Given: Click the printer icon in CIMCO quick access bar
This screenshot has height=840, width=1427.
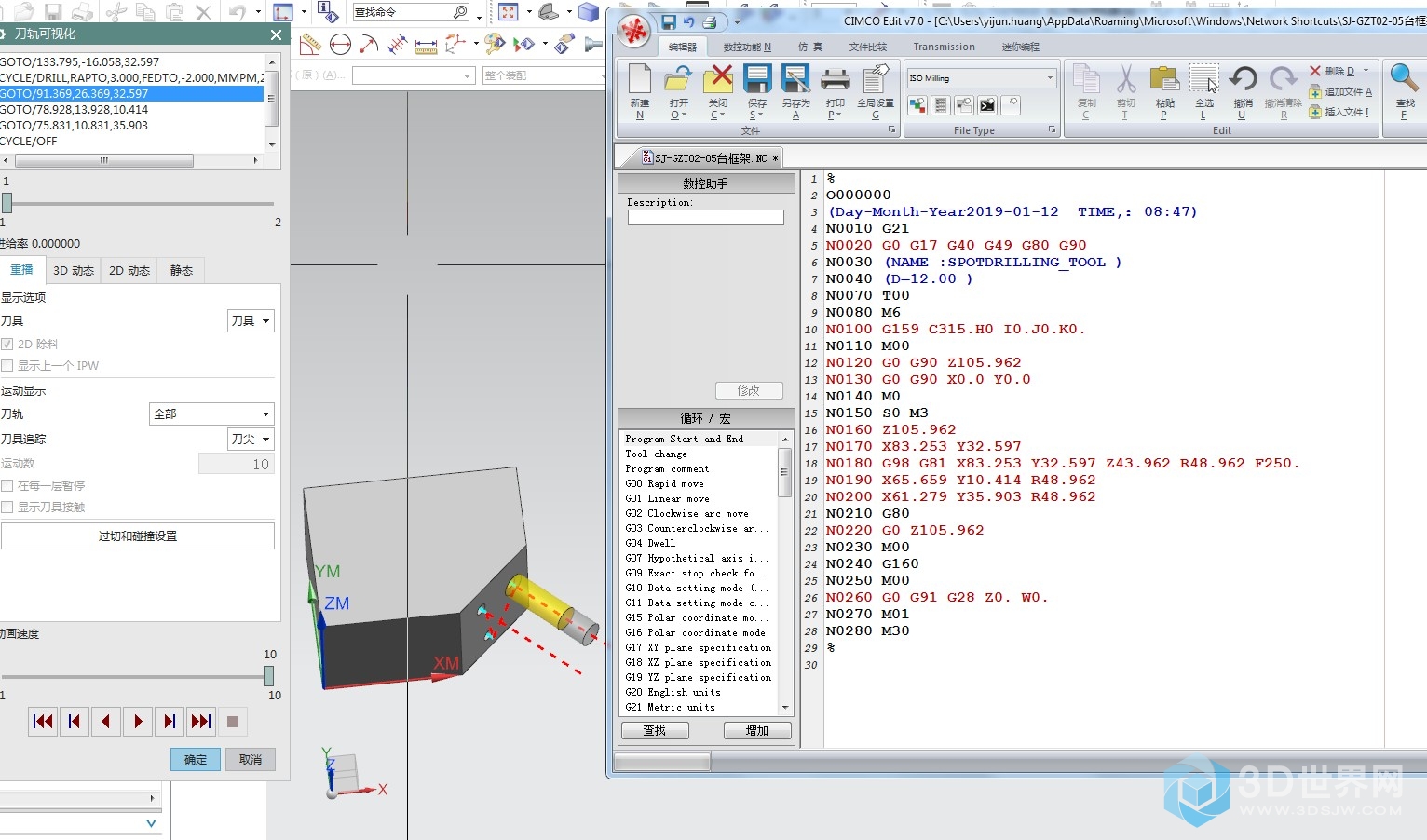Looking at the screenshot, I should (x=710, y=21).
